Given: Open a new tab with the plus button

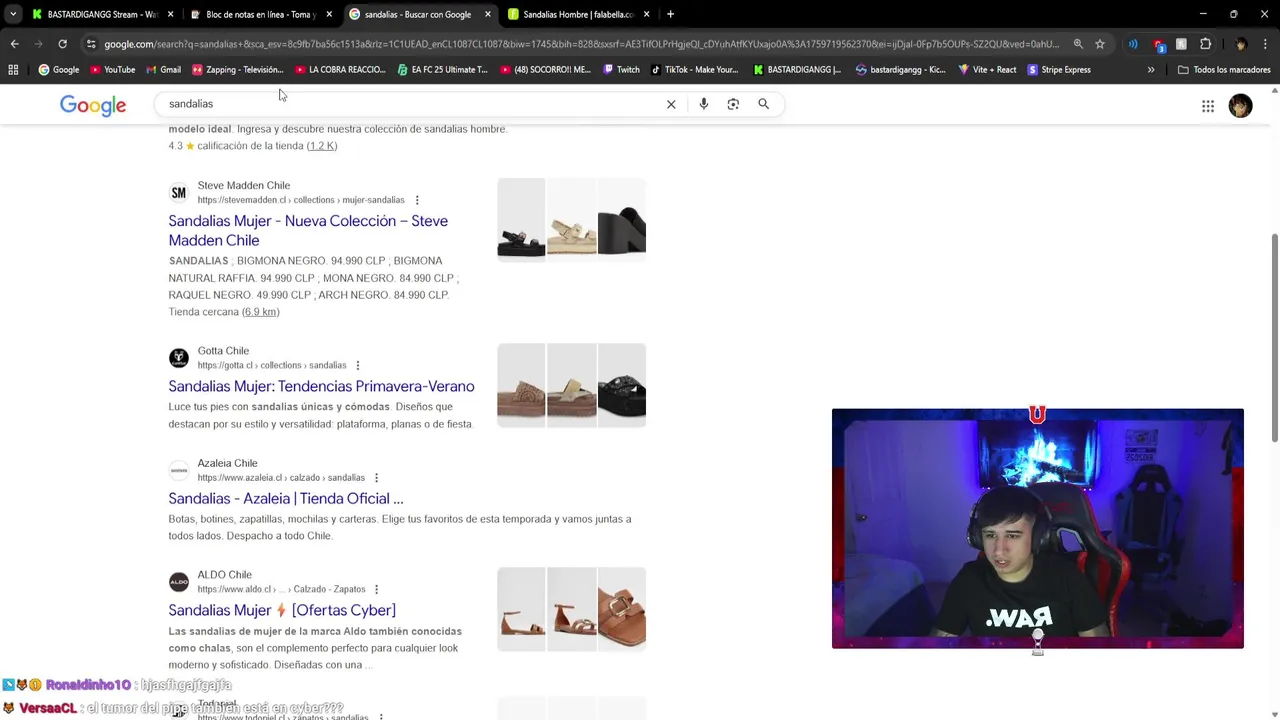Looking at the screenshot, I should pyautogui.click(x=670, y=14).
